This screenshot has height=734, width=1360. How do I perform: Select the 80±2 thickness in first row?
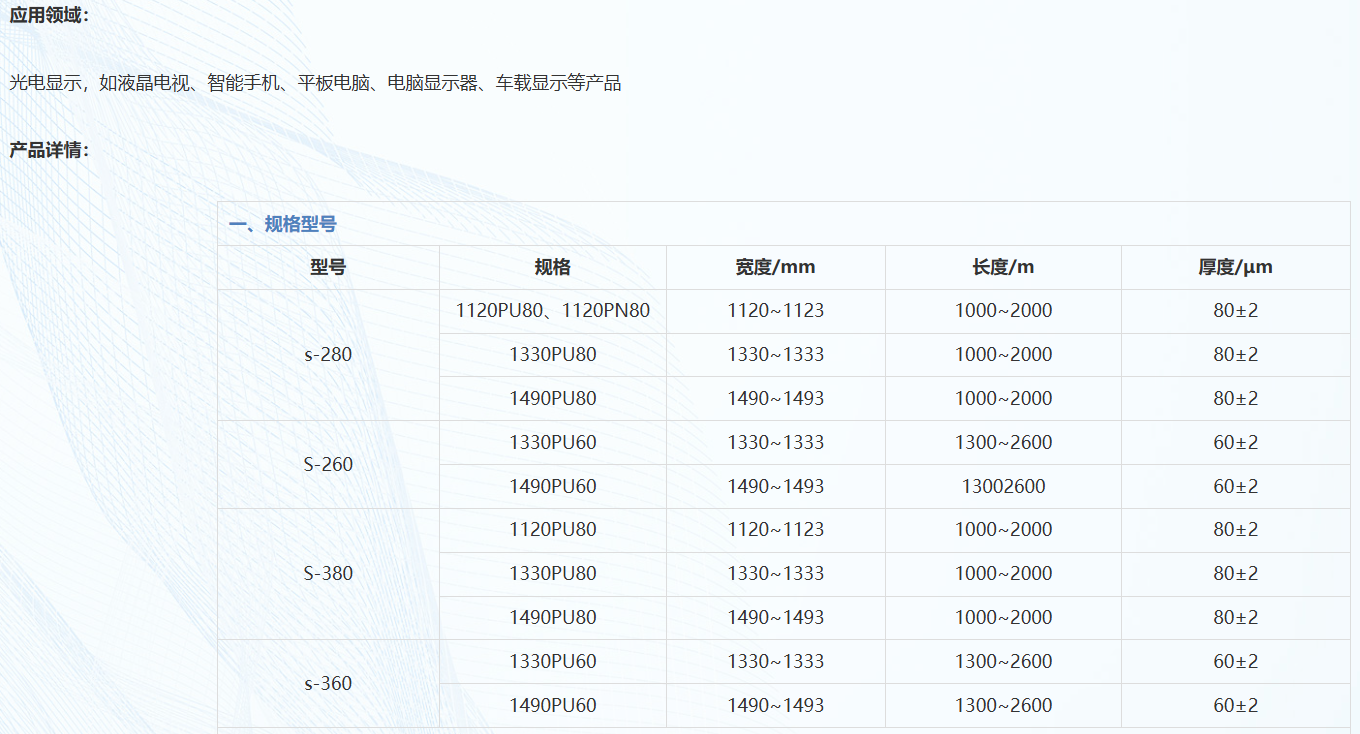pyautogui.click(x=1235, y=311)
